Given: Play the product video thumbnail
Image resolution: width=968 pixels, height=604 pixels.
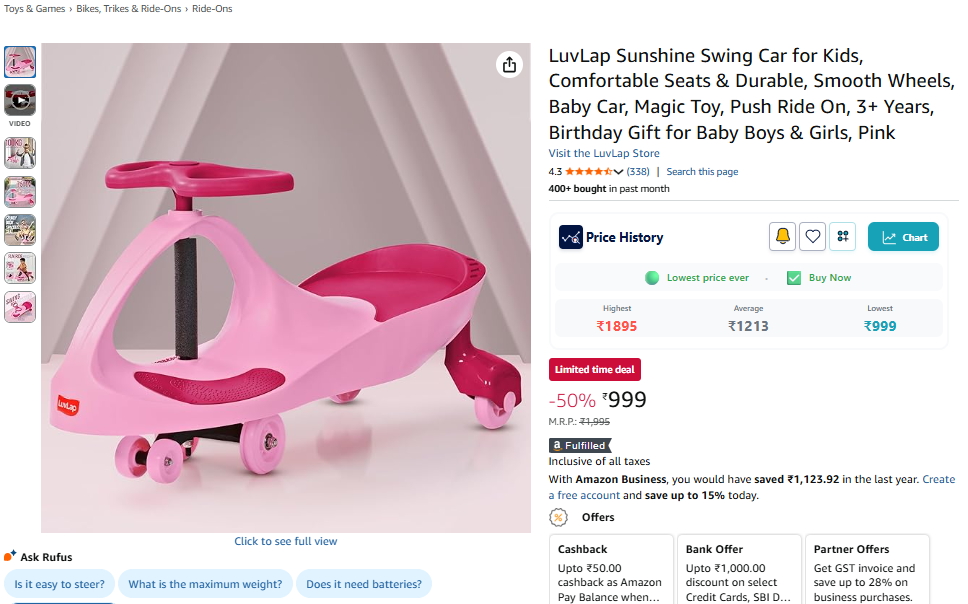Looking at the screenshot, I should (x=20, y=100).
